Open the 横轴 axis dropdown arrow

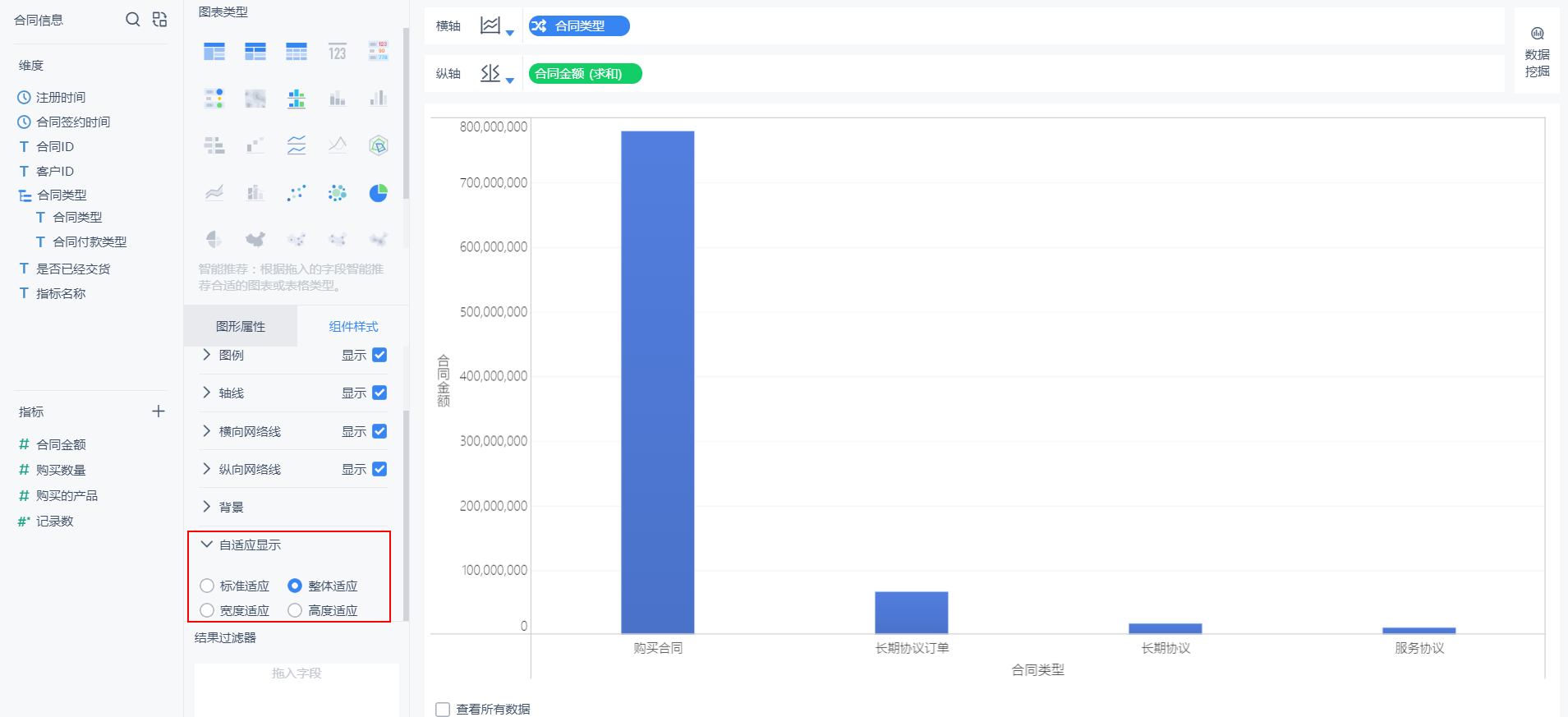[510, 33]
